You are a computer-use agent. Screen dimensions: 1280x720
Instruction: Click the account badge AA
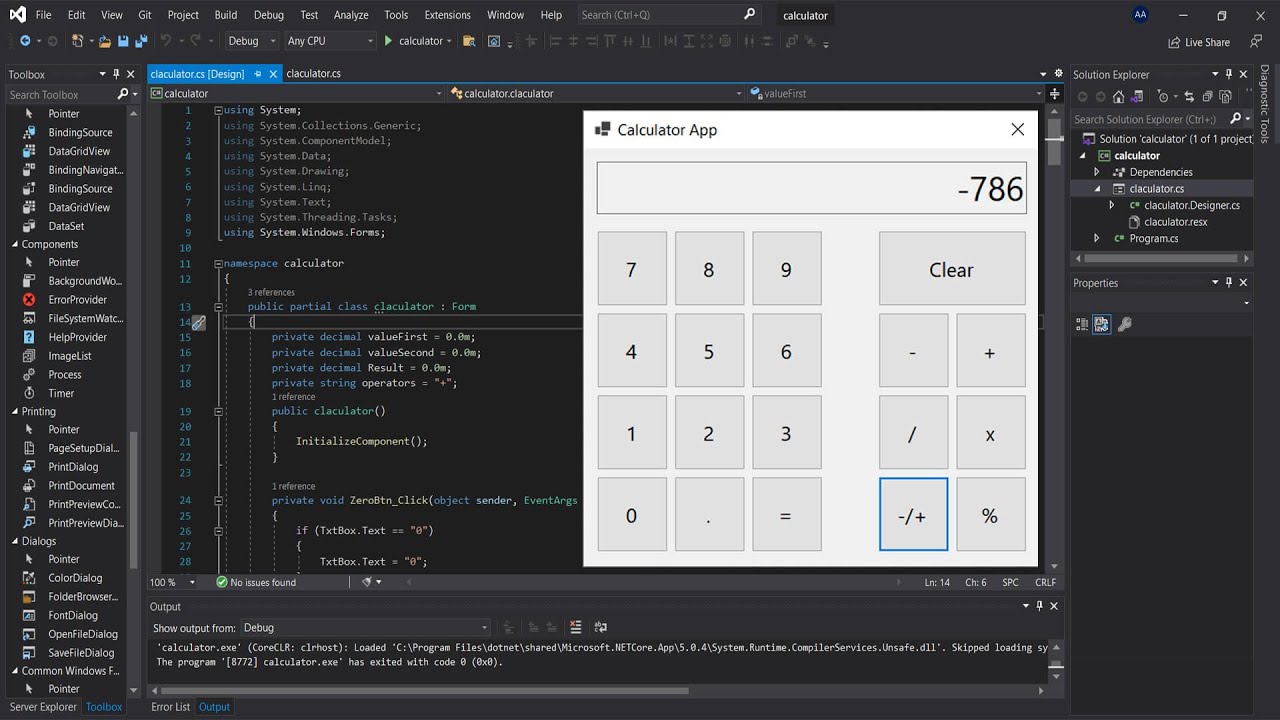tap(1141, 15)
